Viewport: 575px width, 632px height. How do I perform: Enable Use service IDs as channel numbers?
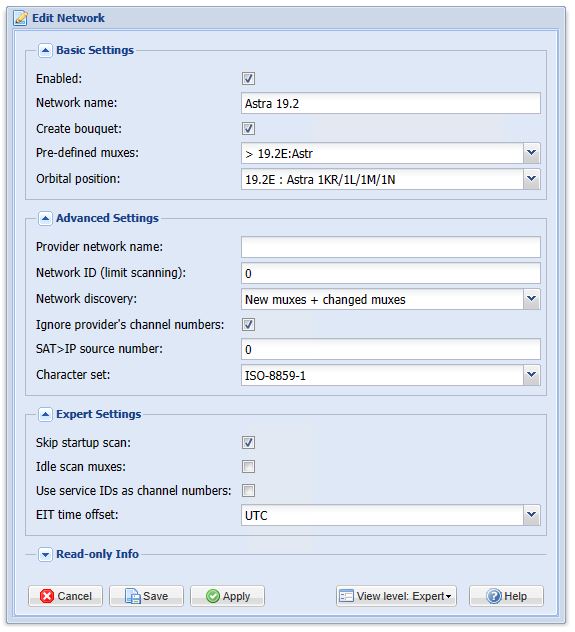click(x=248, y=491)
